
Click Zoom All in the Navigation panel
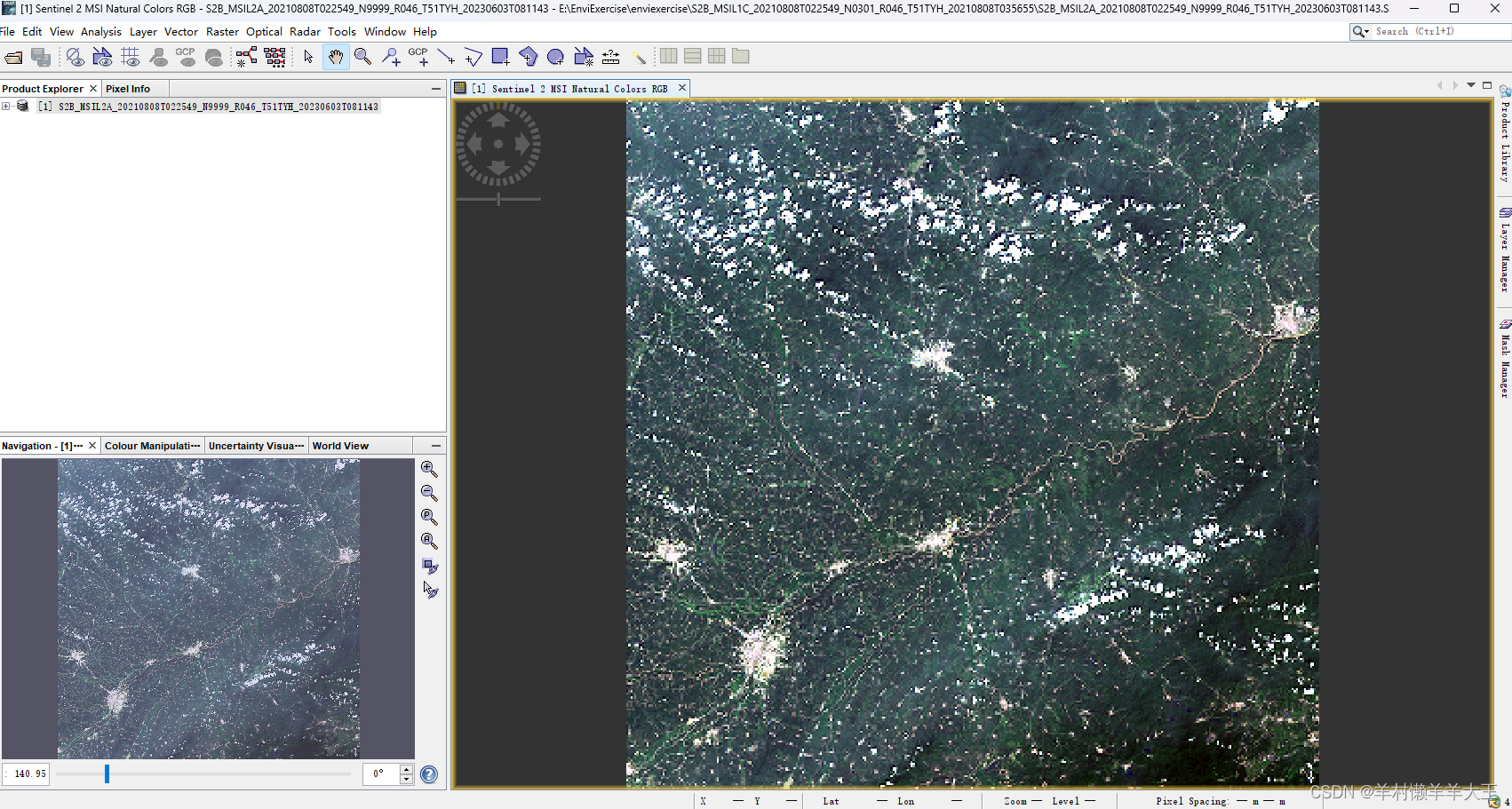(429, 541)
